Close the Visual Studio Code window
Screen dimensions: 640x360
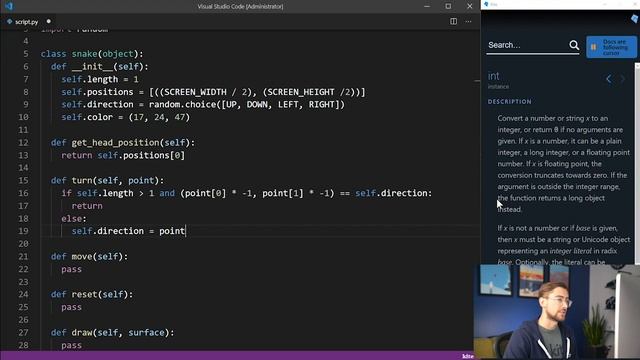[x=469, y=6]
